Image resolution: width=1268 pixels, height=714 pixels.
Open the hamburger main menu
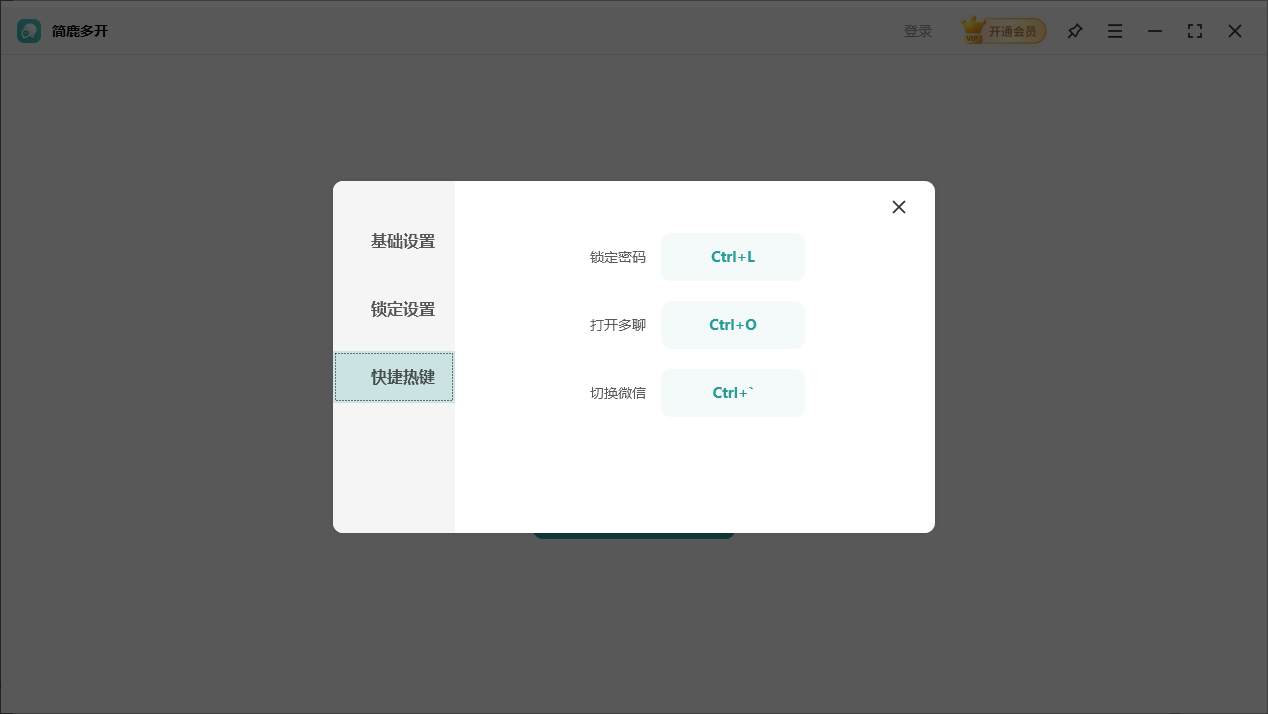click(1115, 31)
